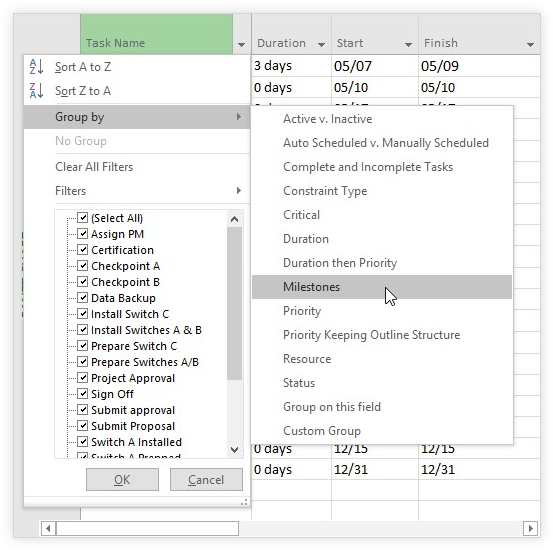Image resolution: width=553 pixels, height=550 pixels.
Task: Click the menu resize grip corner
Action: point(244,502)
